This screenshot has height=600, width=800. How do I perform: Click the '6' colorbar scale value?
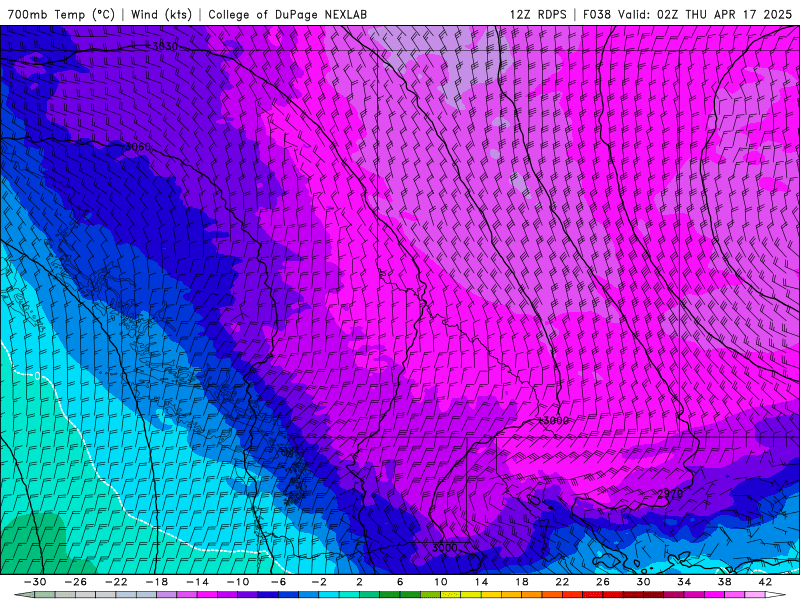coord(400,582)
